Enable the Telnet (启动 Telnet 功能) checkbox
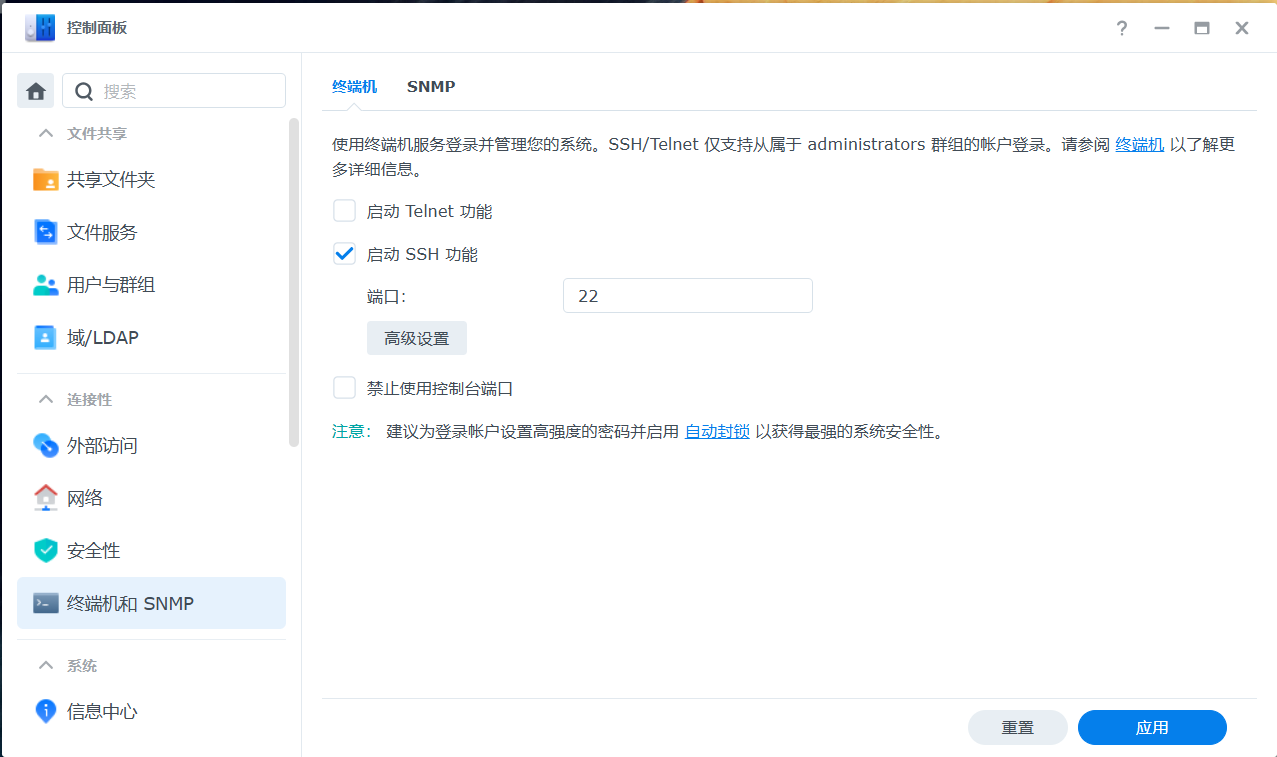This screenshot has width=1277, height=757. (345, 211)
